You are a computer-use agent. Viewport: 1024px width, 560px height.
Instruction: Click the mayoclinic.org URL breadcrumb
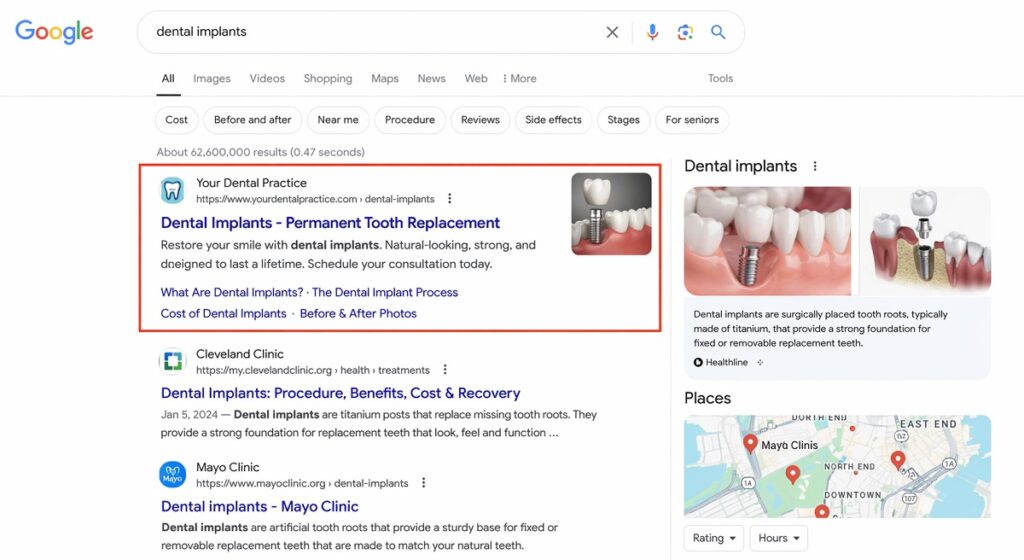(302, 484)
